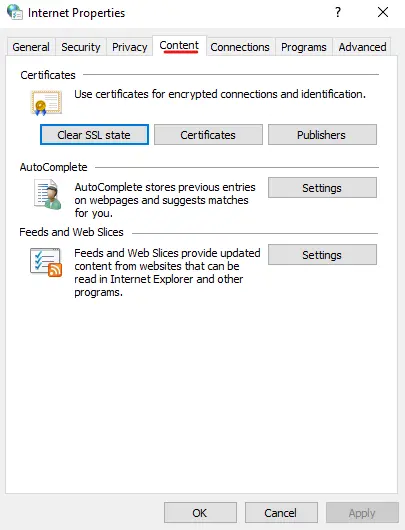This screenshot has width=405, height=530.
Task: Click the Cancel button
Action: click(281, 512)
